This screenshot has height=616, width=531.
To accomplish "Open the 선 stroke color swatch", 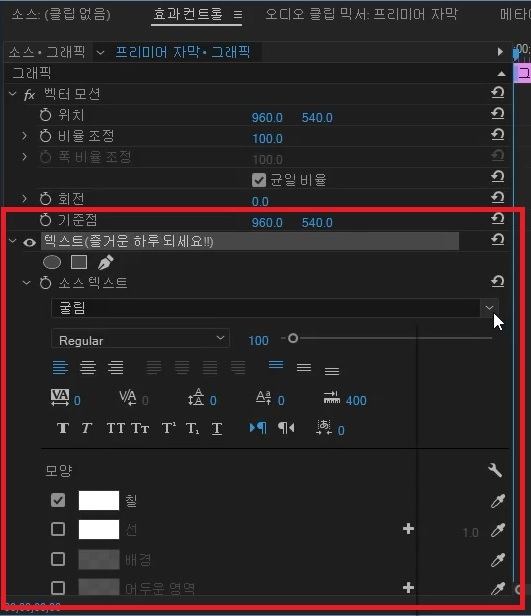I will 99,529.
